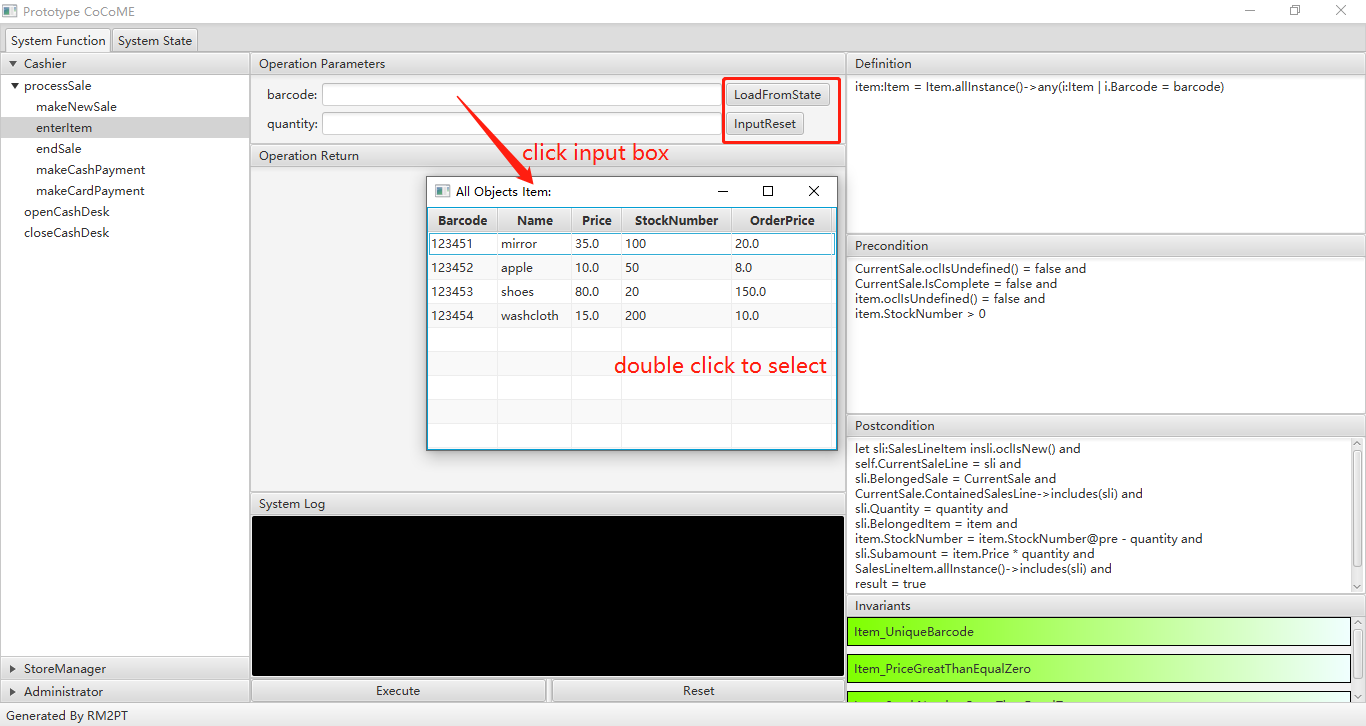Select the apple row name cell

(535, 268)
